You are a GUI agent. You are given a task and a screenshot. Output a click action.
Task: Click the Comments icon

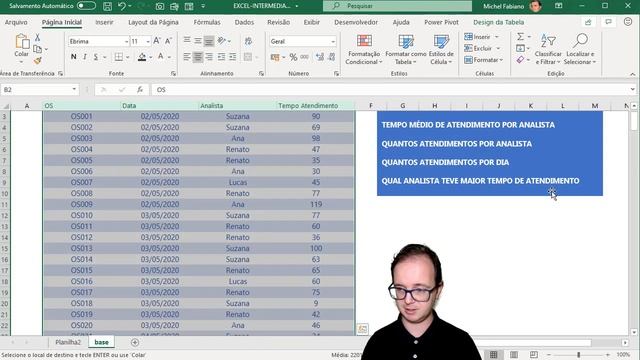tap(608, 22)
